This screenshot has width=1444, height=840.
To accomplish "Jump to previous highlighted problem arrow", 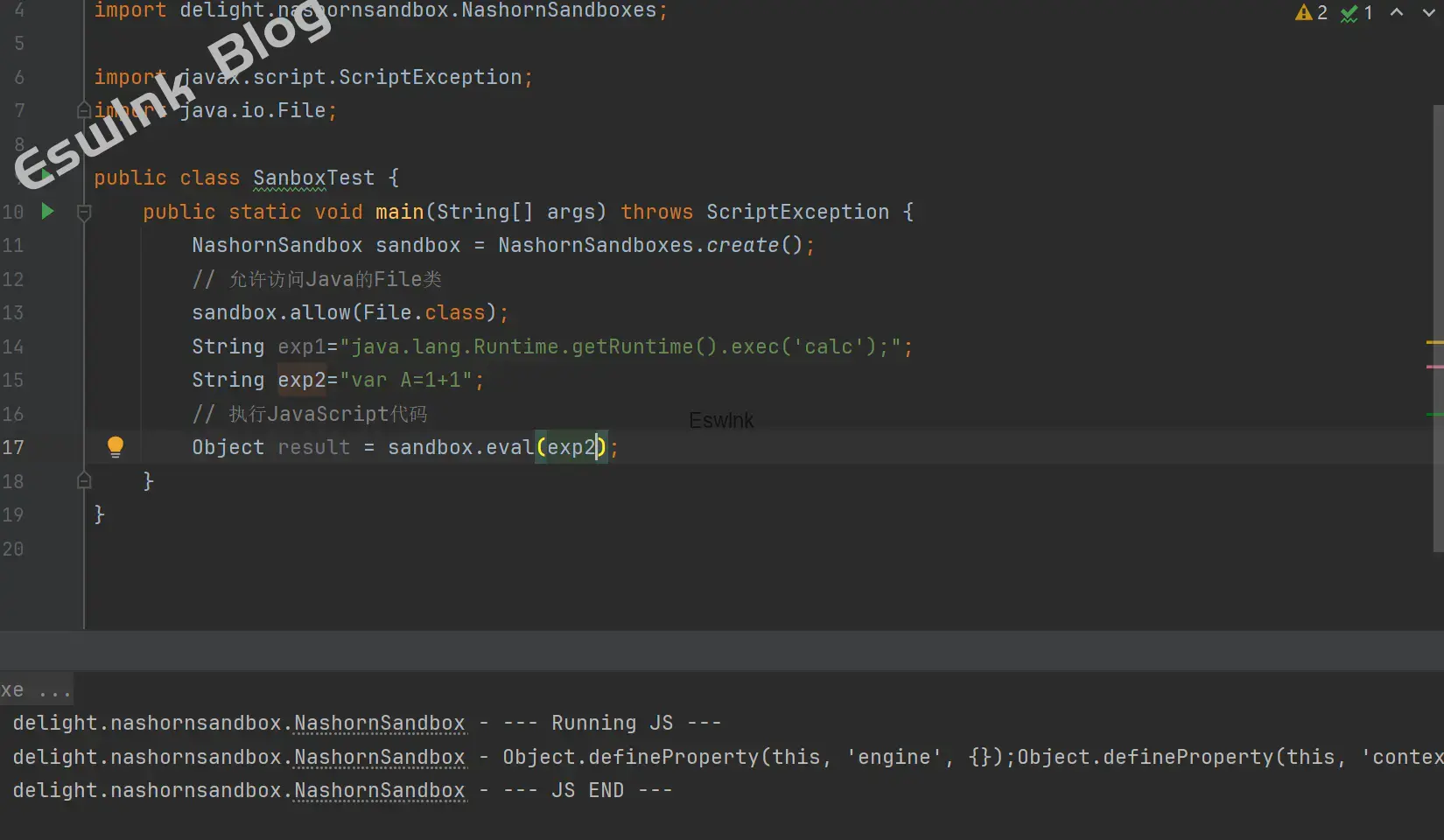I will coord(1397,12).
